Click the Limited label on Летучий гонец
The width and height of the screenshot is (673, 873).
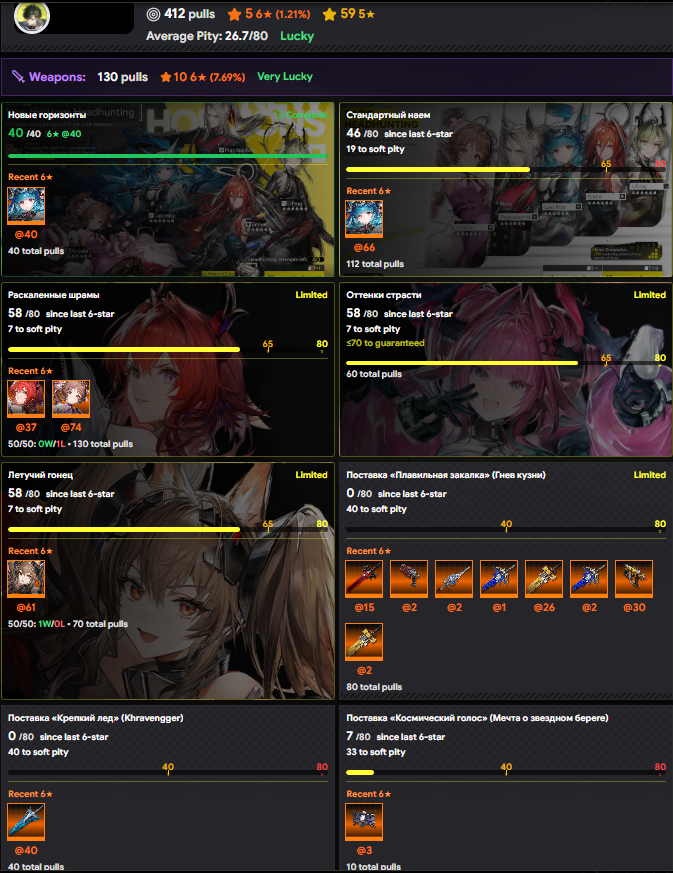(x=311, y=475)
